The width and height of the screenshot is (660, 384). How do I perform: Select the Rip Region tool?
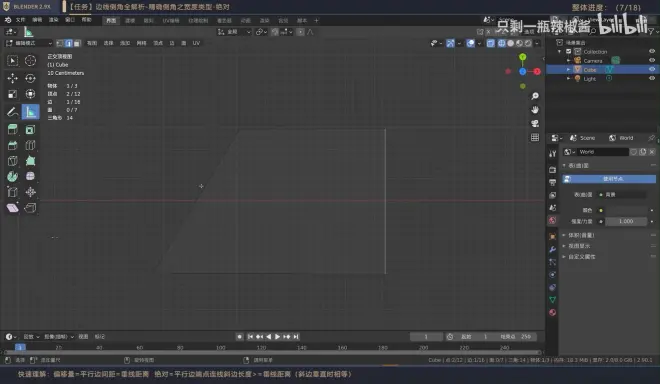(30, 208)
